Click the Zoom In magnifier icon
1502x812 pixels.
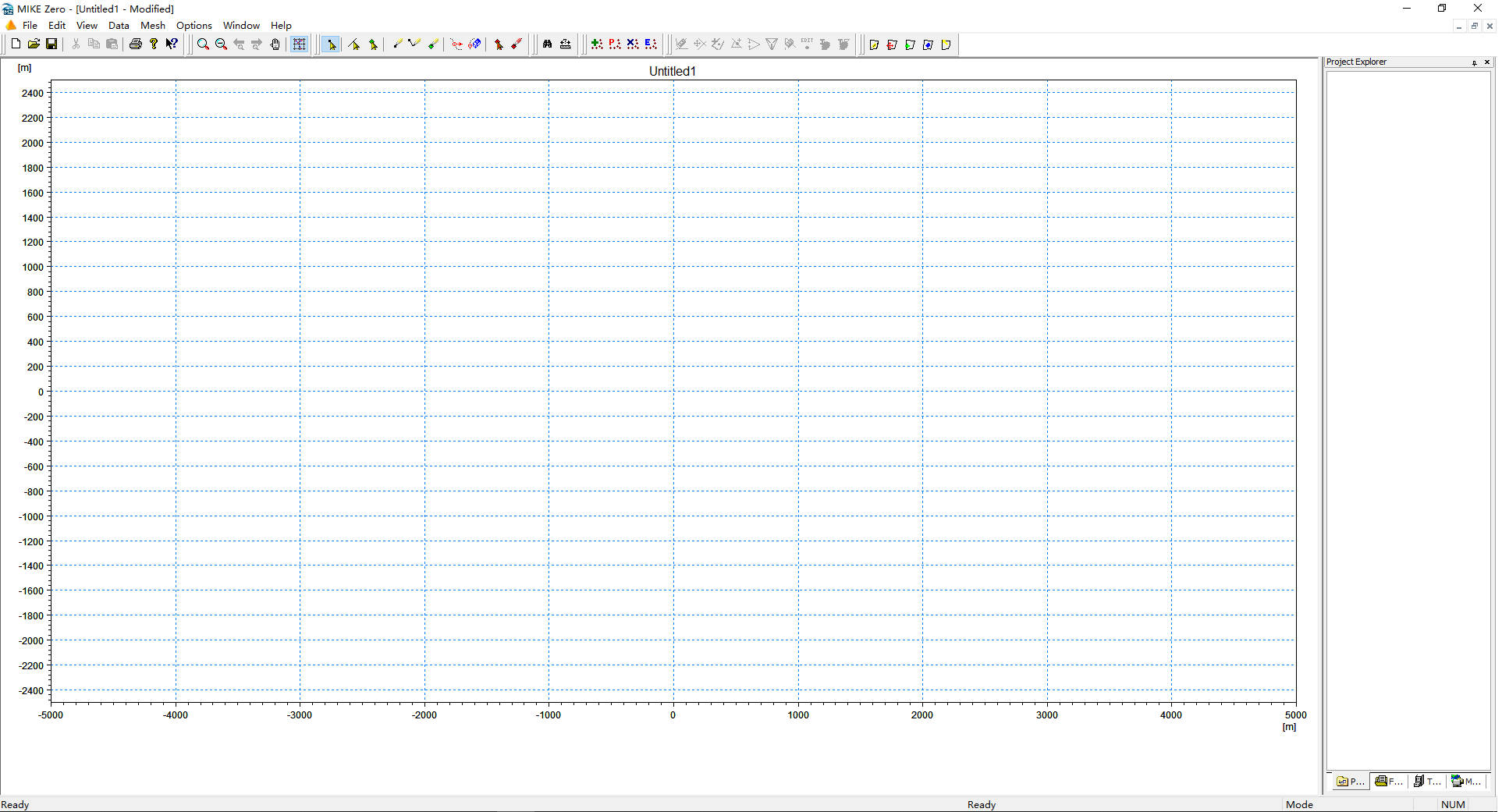pos(203,44)
